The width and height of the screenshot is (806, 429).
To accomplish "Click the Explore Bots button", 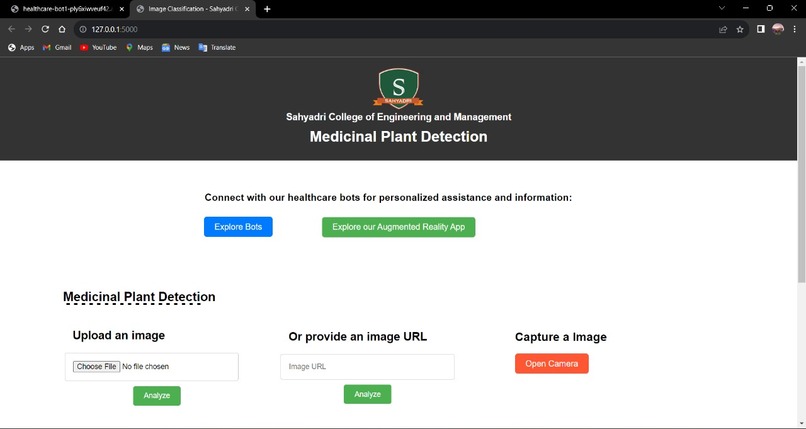I will coord(238,227).
